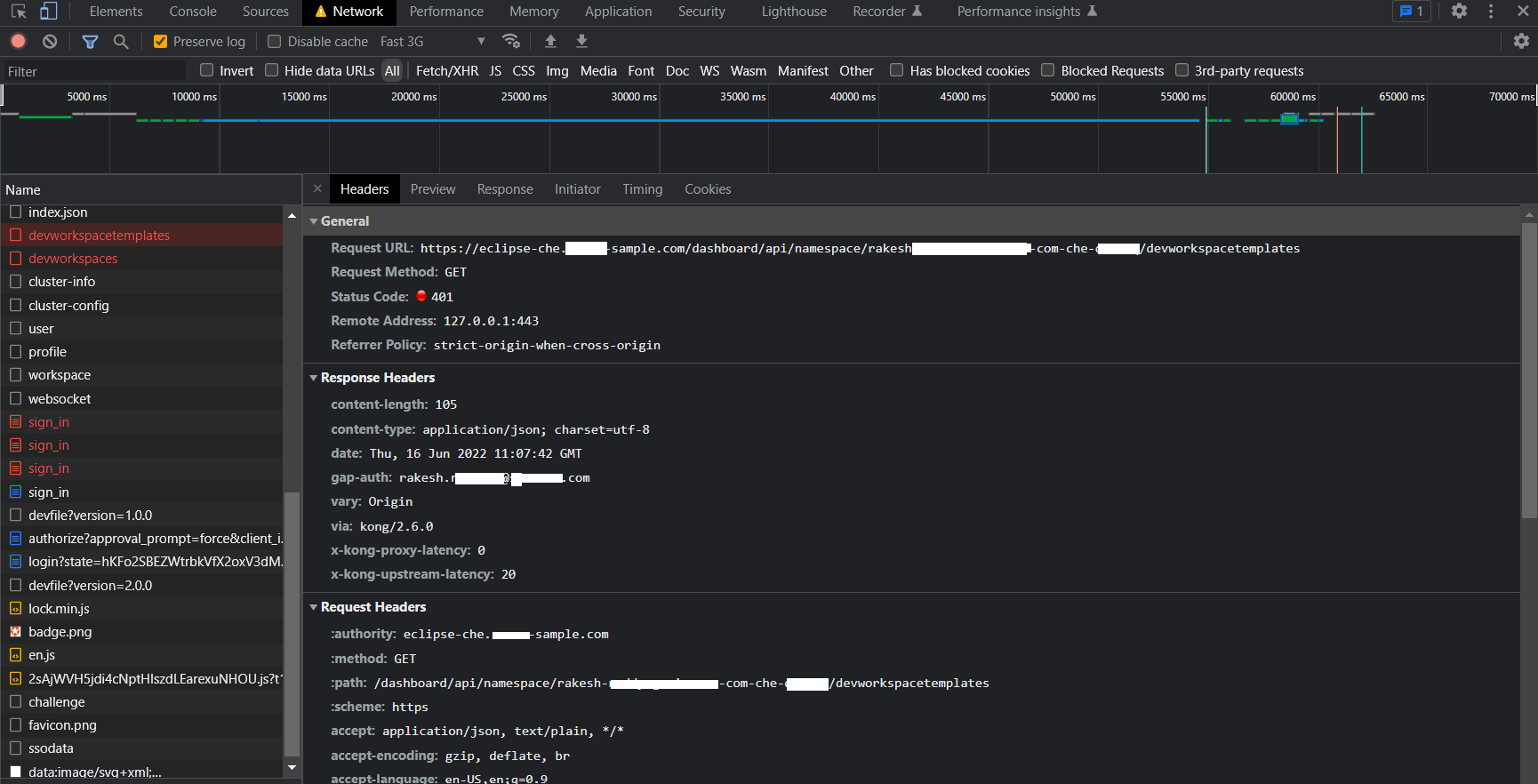Enable Has blocked cookies checkbox
The image size is (1538, 784).
(x=897, y=70)
